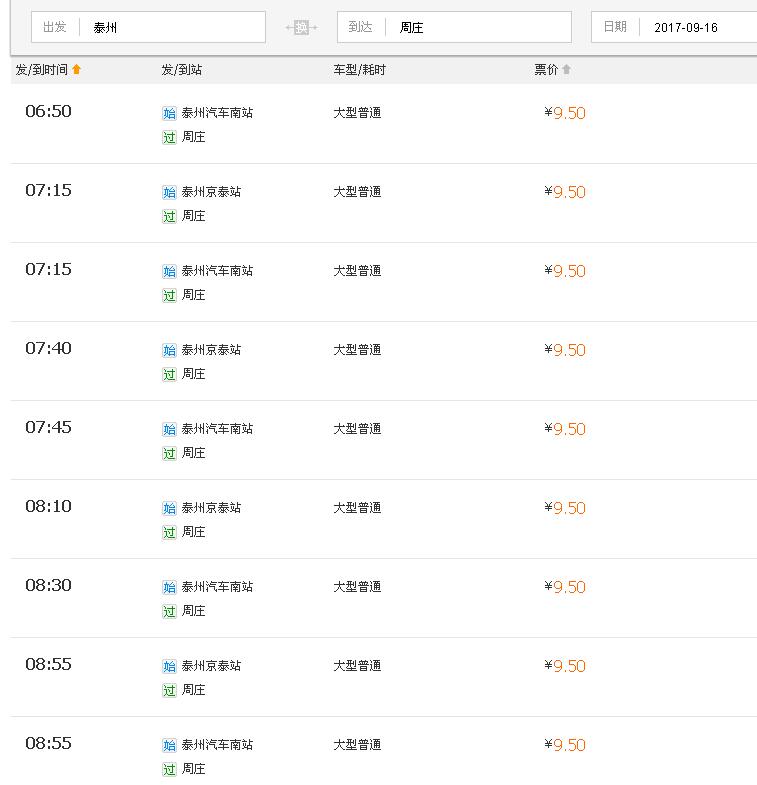Select 泰州汽车南站 in the 06:50 departure
This screenshot has height=785, width=757.
click(x=217, y=113)
